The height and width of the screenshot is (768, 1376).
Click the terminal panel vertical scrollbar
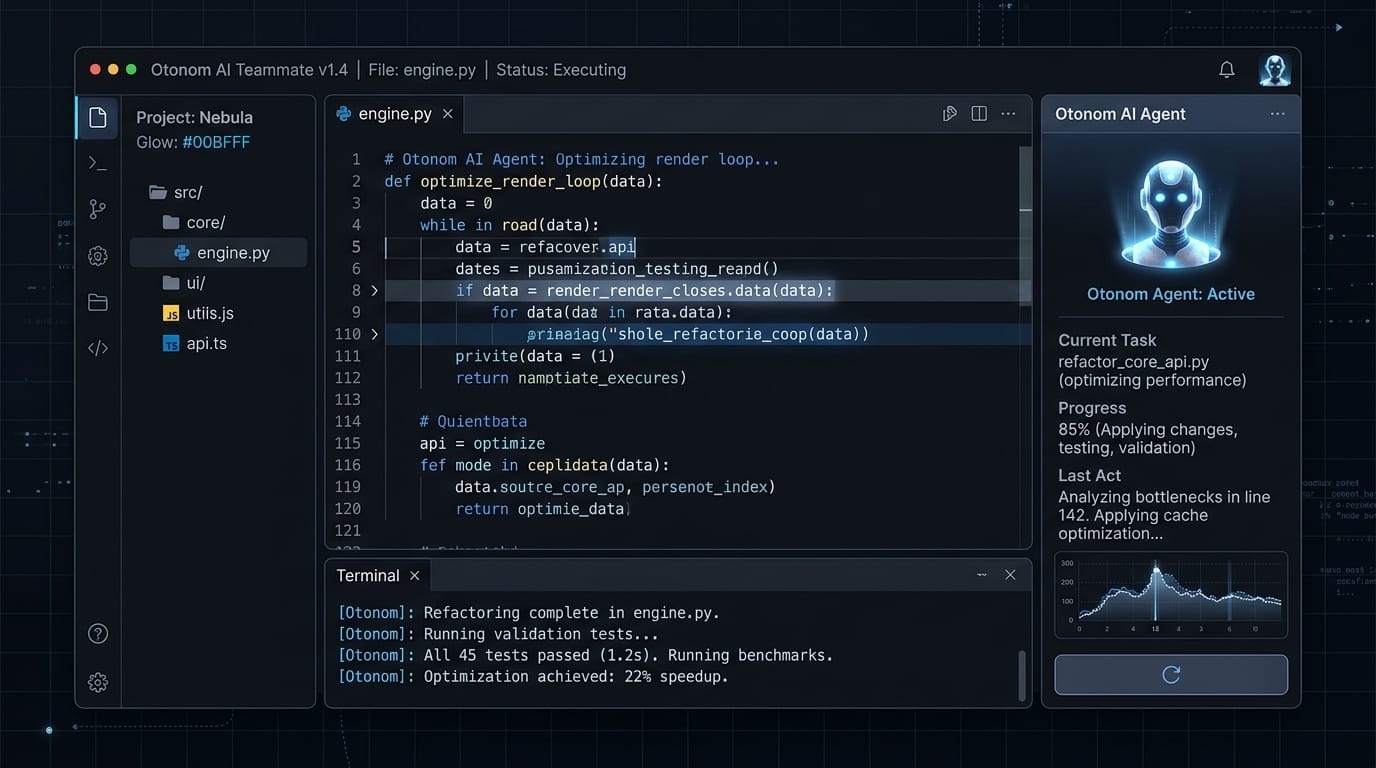tap(1021, 675)
